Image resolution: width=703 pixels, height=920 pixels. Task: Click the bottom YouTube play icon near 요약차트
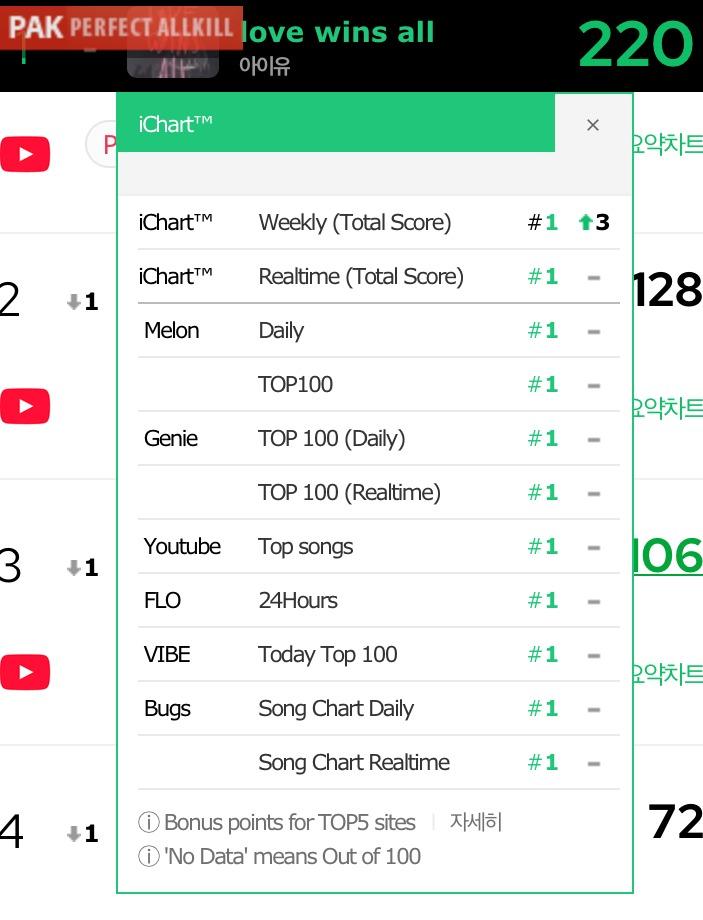click(x=26, y=673)
